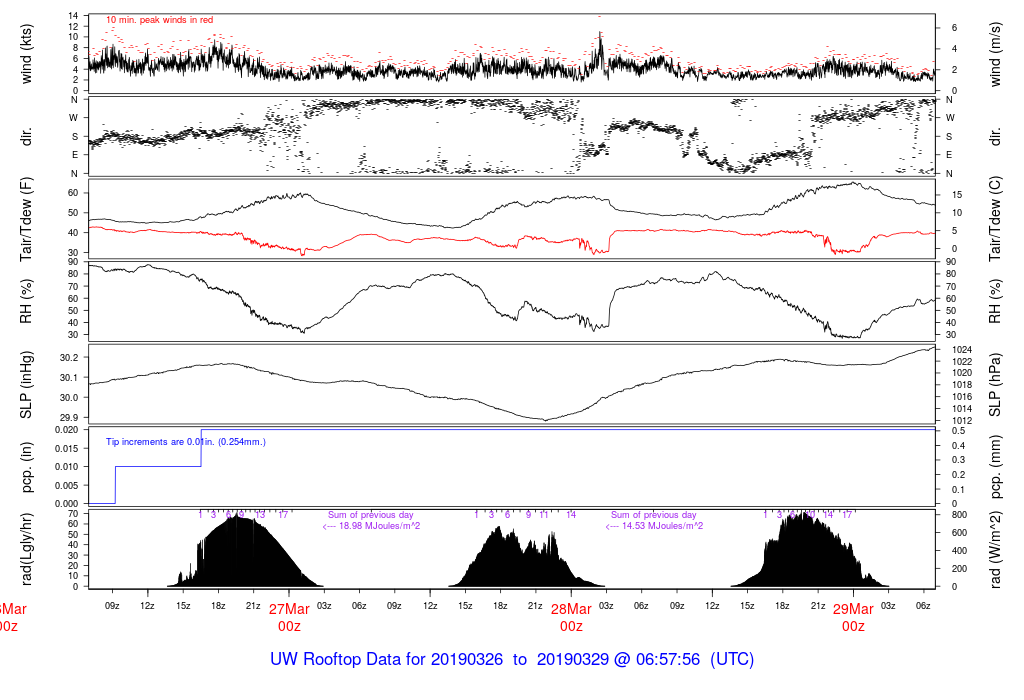Click the 'SLP (hPa)' axis label
1024x700 pixels.
[995, 385]
